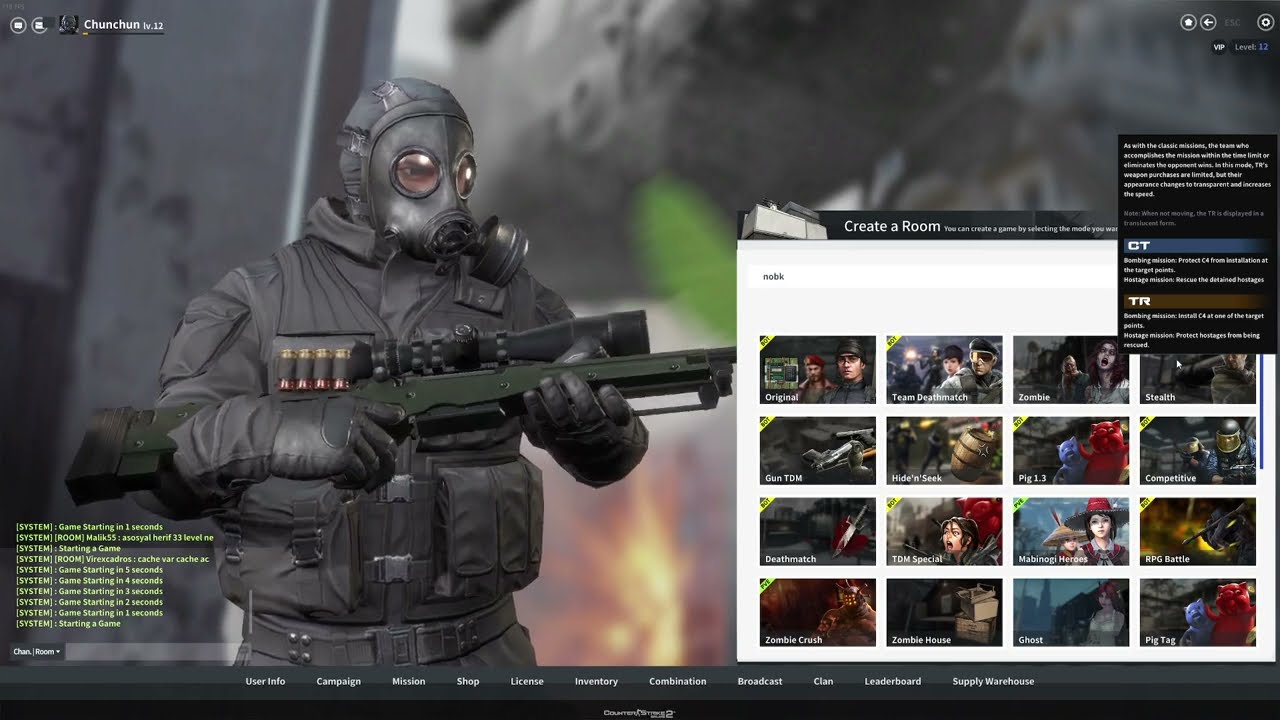Screen dimensions: 1280x720
Task: Select the Gun TDM mode
Action: (x=817, y=451)
